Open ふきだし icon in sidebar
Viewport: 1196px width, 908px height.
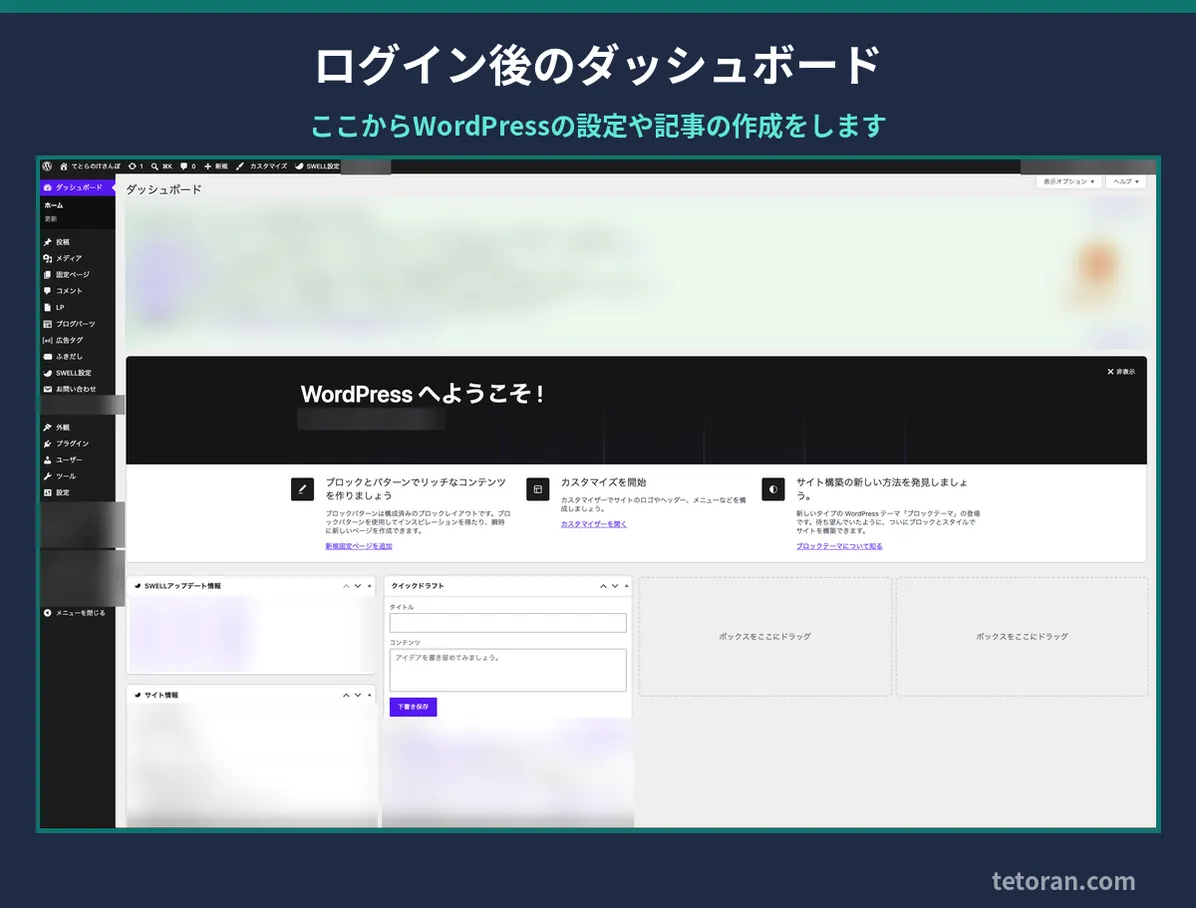47,356
